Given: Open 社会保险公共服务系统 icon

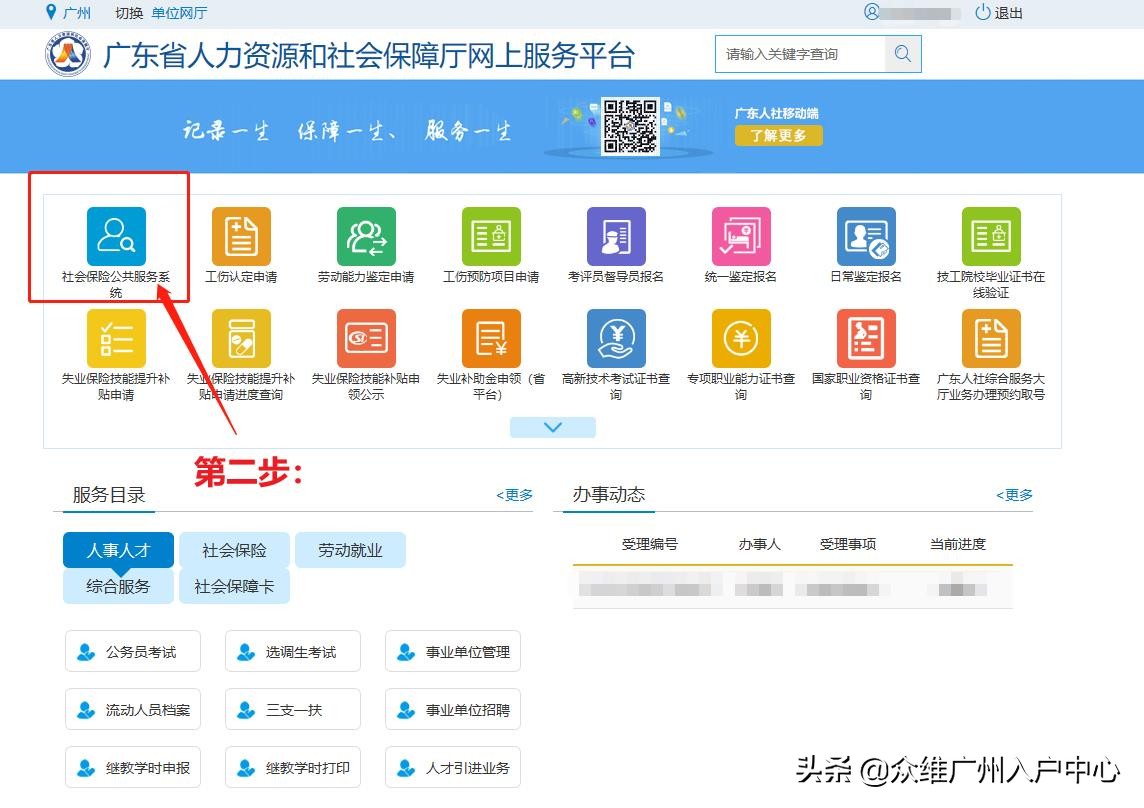Looking at the screenshot, I should (x=116, y=236).
